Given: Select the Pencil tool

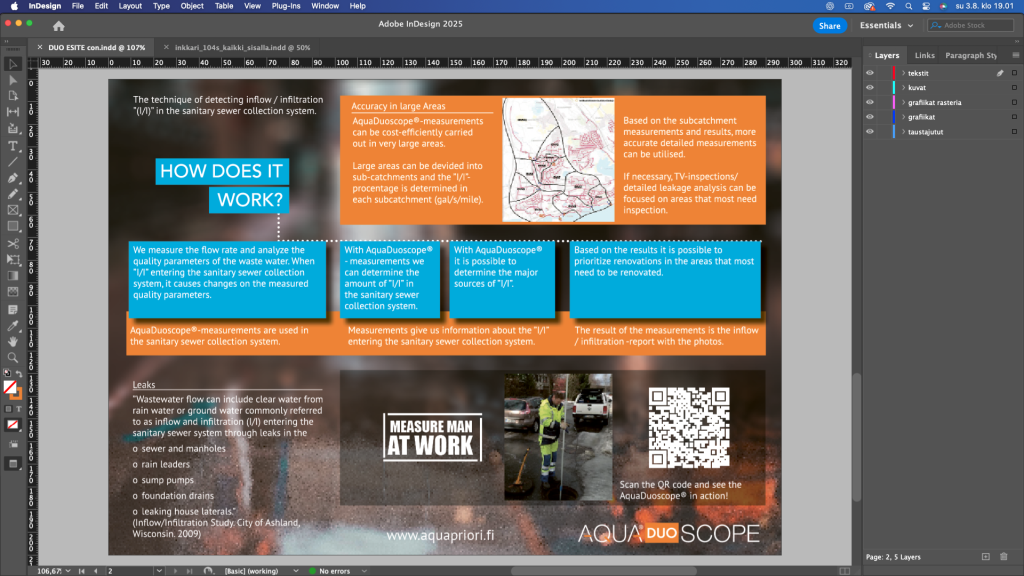Looking at the screenshot, I should (12, 194).
